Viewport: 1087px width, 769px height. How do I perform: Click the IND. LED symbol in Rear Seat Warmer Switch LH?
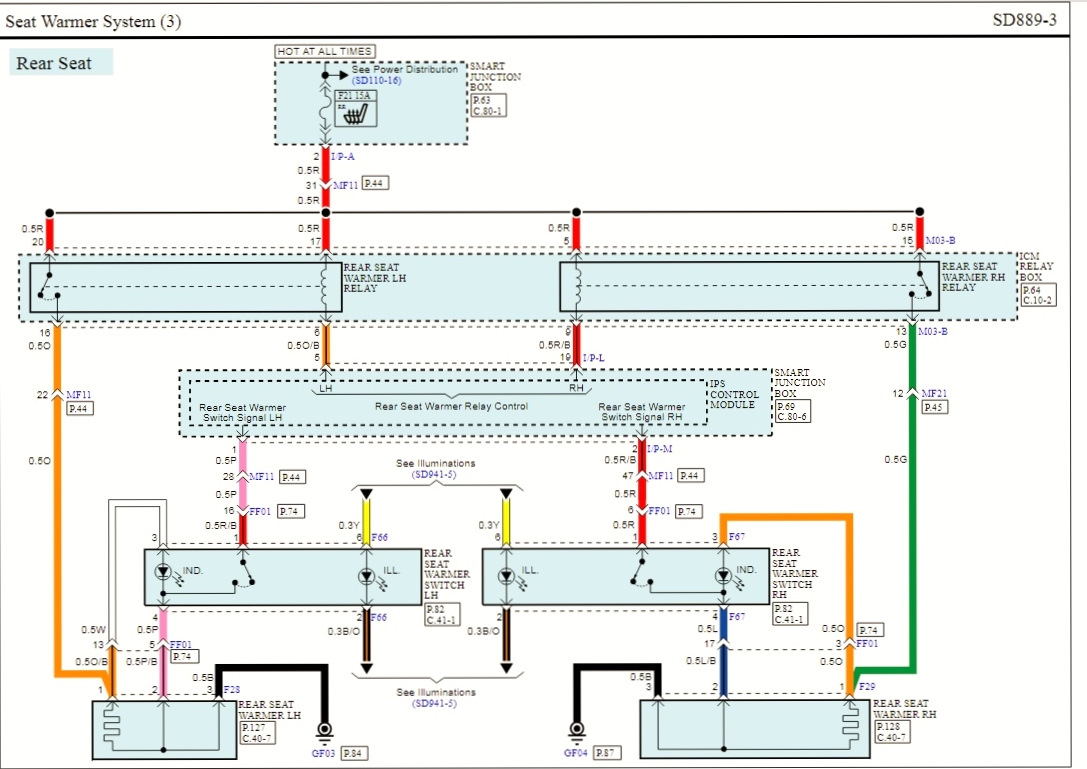tap(163, 573)
